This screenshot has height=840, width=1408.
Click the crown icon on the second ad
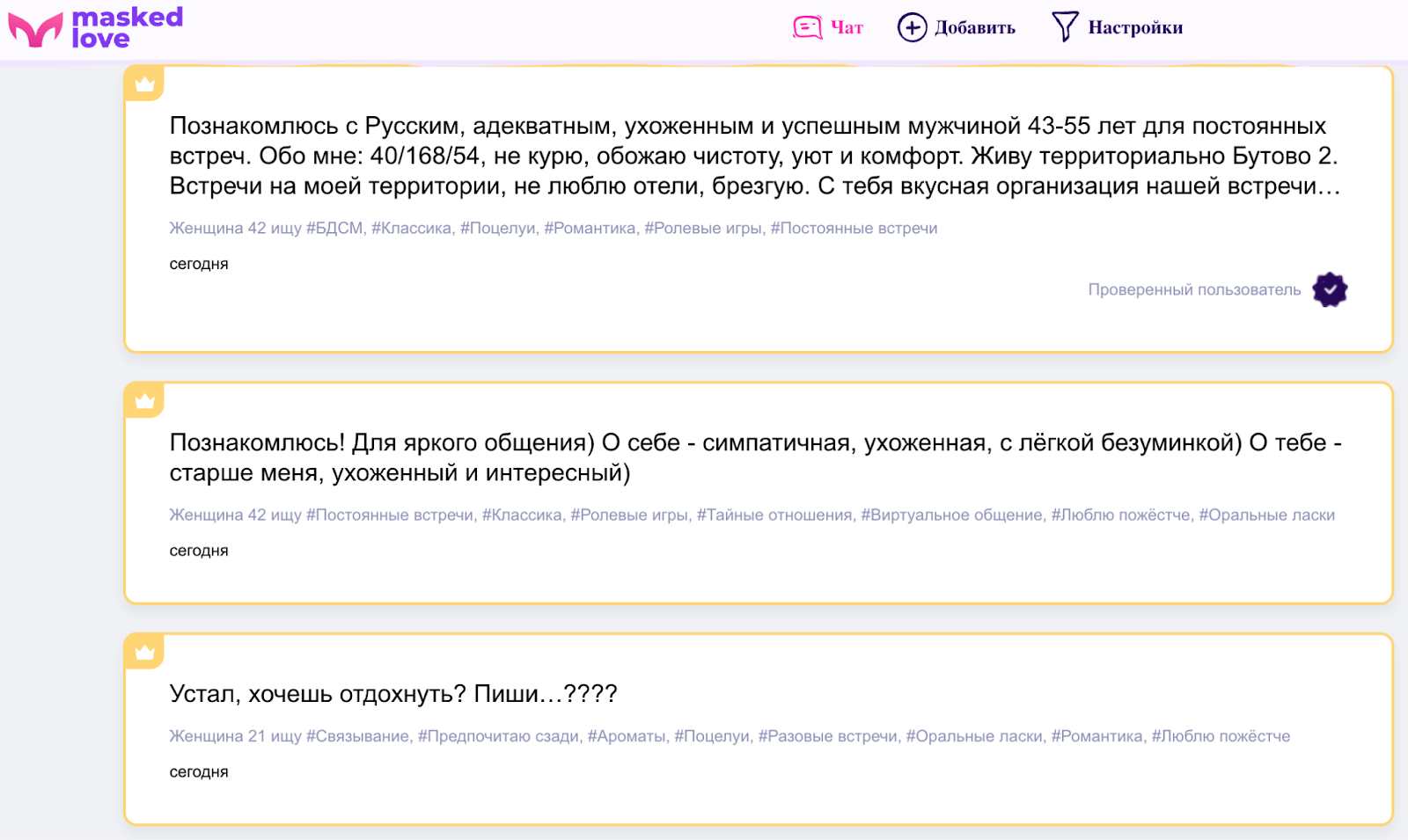point(143,400)
